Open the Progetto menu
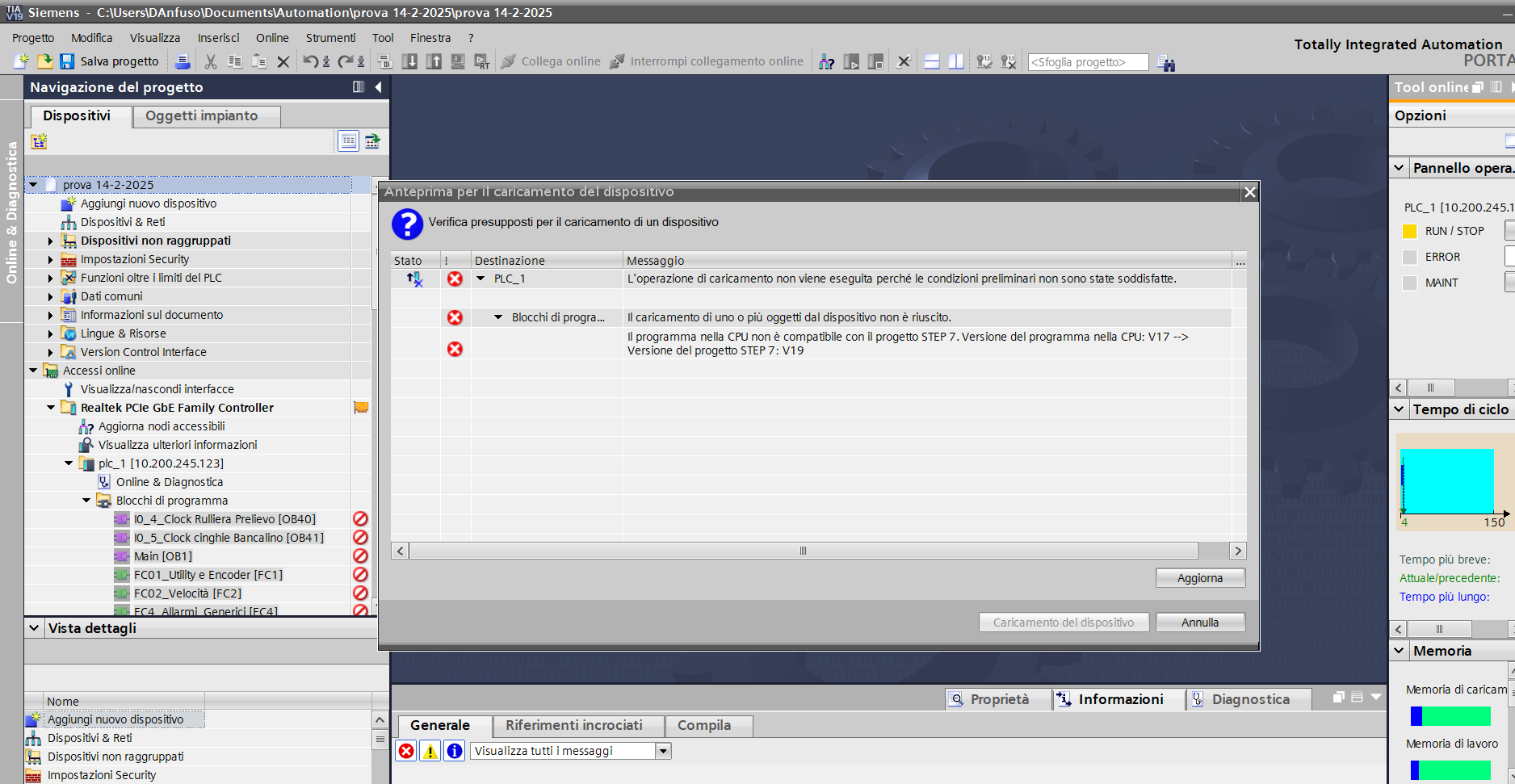The image size is (1515, 784). pyautogui.click(x=33, y=38)
